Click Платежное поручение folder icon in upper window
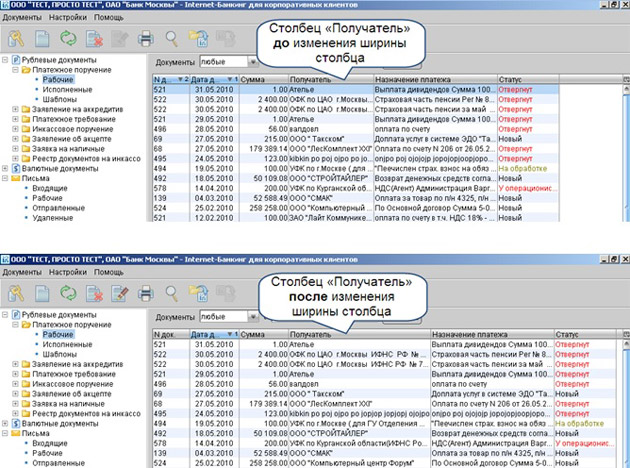This screenshot has height=468, width=630. [26, 70]
